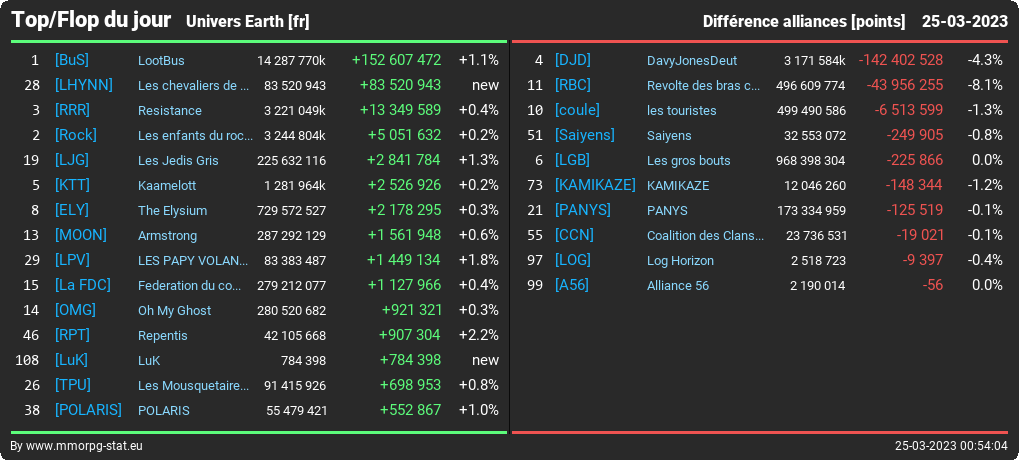Open the [LuK] alliance tag
The height and width of the screenshot is (460, 1019).
(71, 361)
